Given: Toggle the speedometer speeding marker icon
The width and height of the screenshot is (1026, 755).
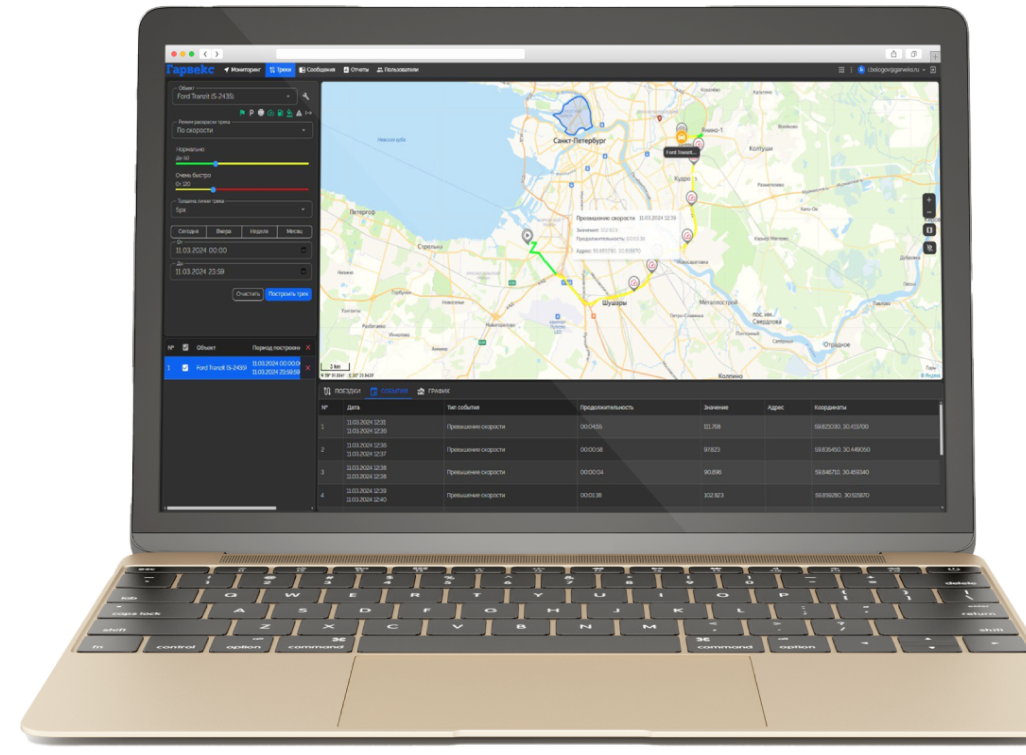Looking at the screenshot, I should point(270,113).
